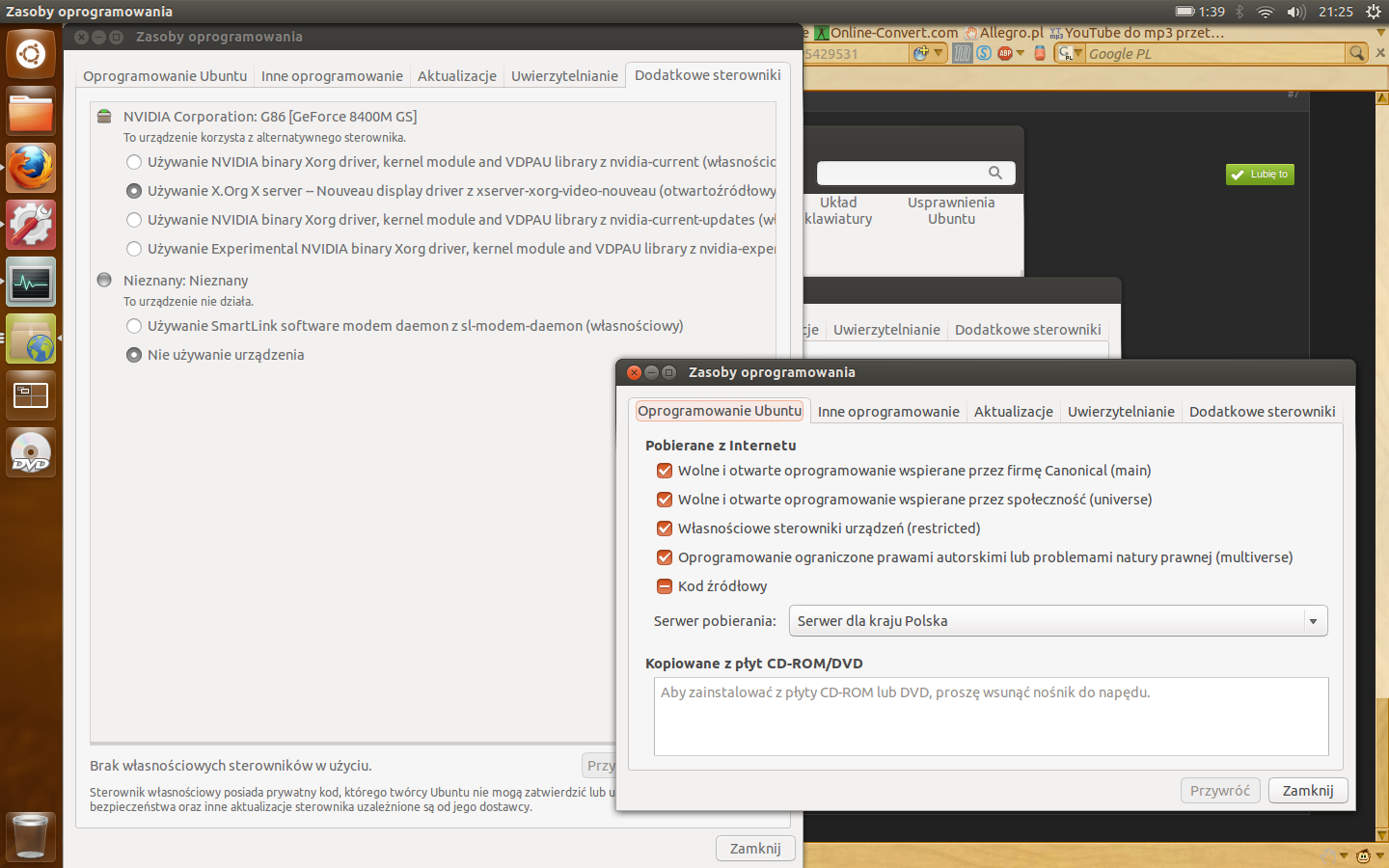The width and height of the screenshot is (1389, 868).
Task: Click Zamknij in the driver-list window
Action: (x=755, y=849)
